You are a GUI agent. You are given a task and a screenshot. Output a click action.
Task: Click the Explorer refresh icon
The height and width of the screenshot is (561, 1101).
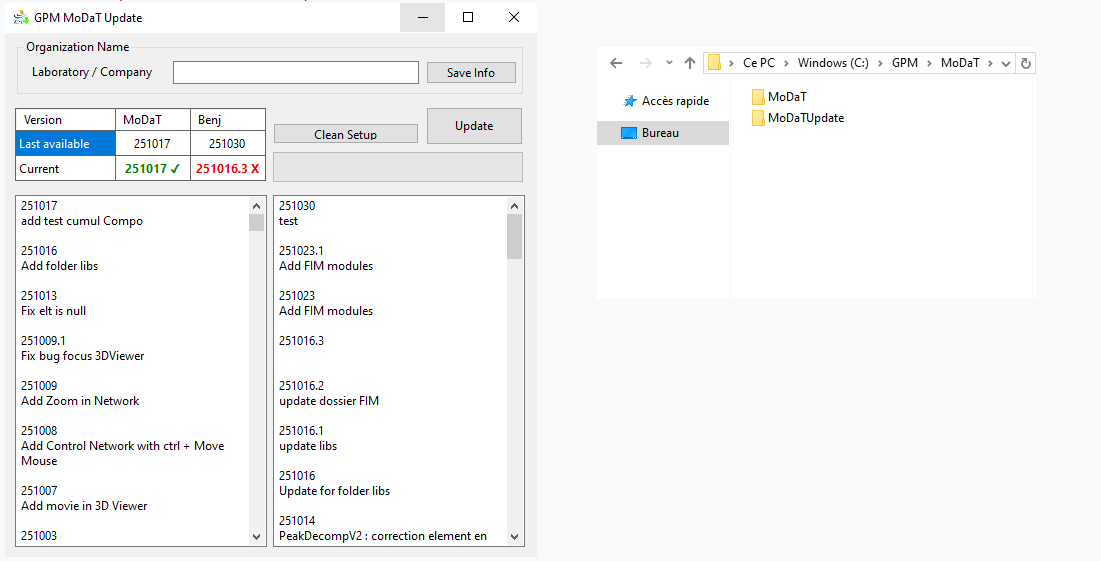[1026, 63]
